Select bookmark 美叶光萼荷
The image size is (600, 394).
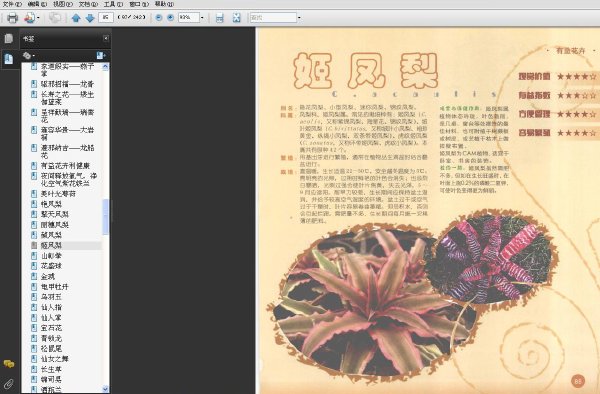coord(58,194)
